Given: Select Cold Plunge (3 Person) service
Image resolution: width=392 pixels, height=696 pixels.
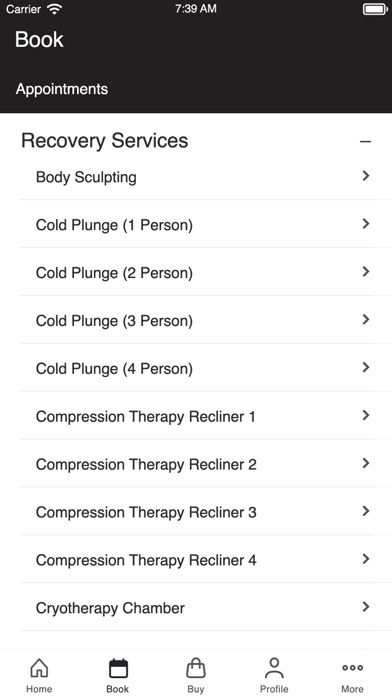Looking at the screenshot, I should [206, 320].
